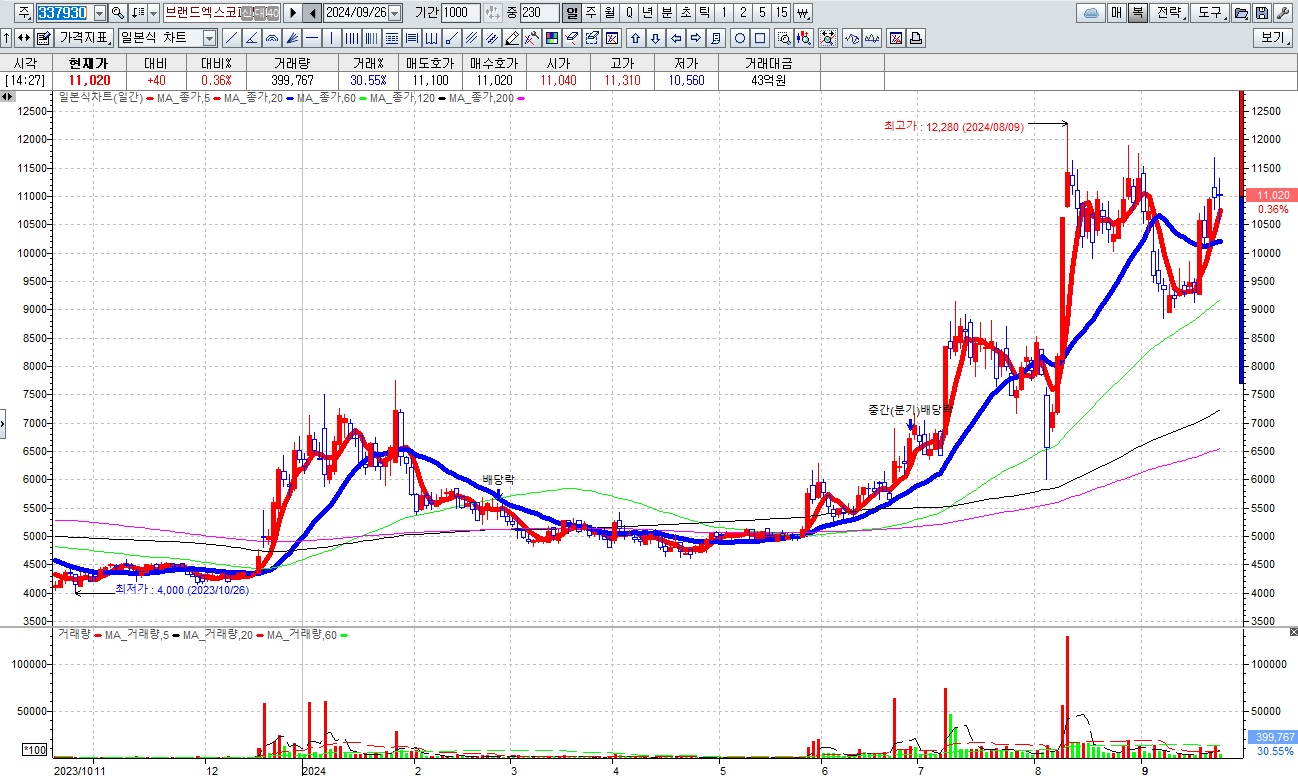
Task: Click the chart edit notepad icon
Action: tap(43, 38)
